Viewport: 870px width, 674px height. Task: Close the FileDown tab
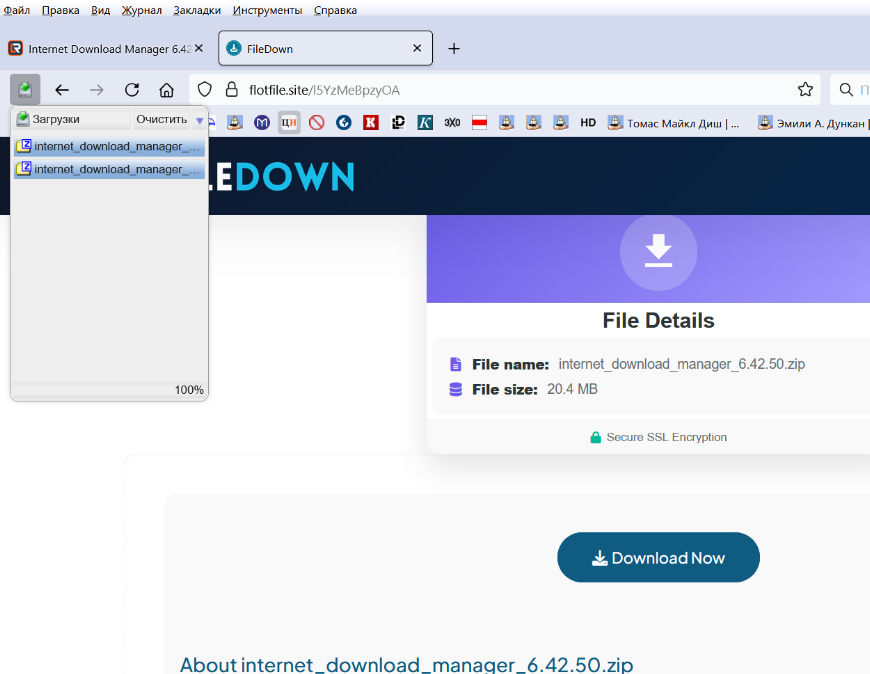[417, 48]
